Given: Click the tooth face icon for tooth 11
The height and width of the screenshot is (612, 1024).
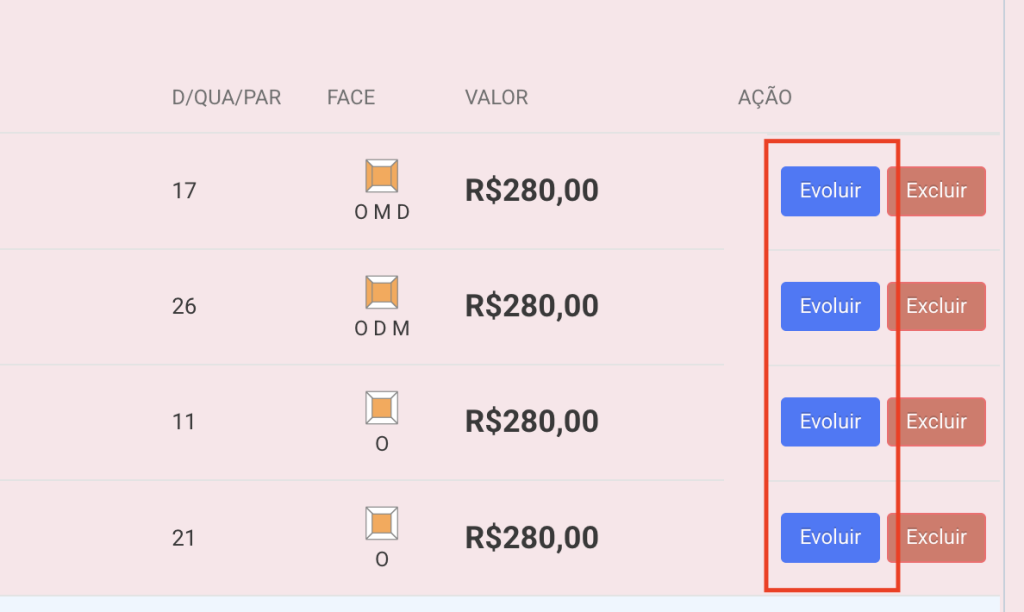Looking at the screenshot, I should pos(381,408).
